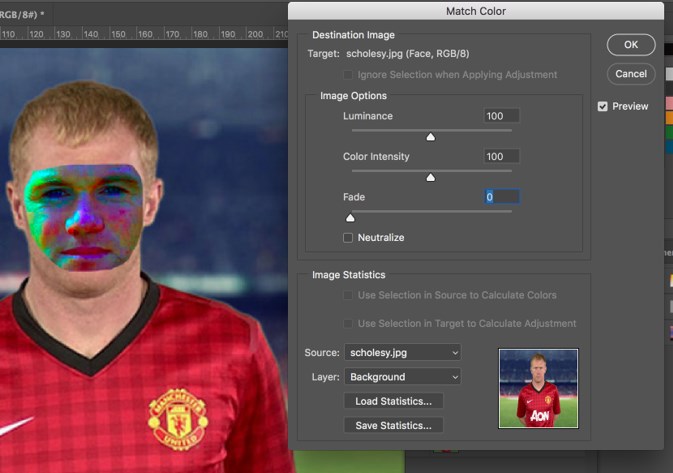Click Save Statistics button
The height and width of the screenshot is (473, 673).
(393, 425)
